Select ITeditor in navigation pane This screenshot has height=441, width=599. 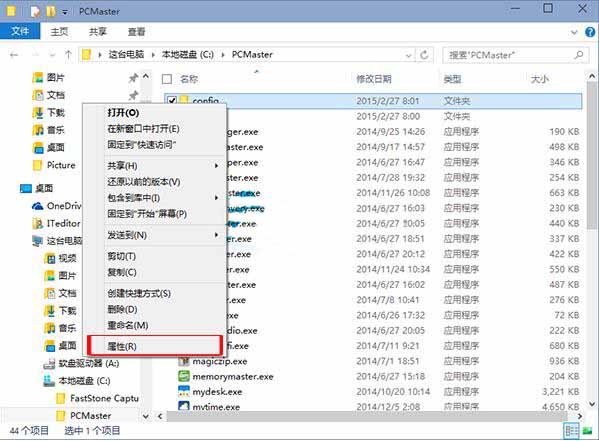point(63,223)
